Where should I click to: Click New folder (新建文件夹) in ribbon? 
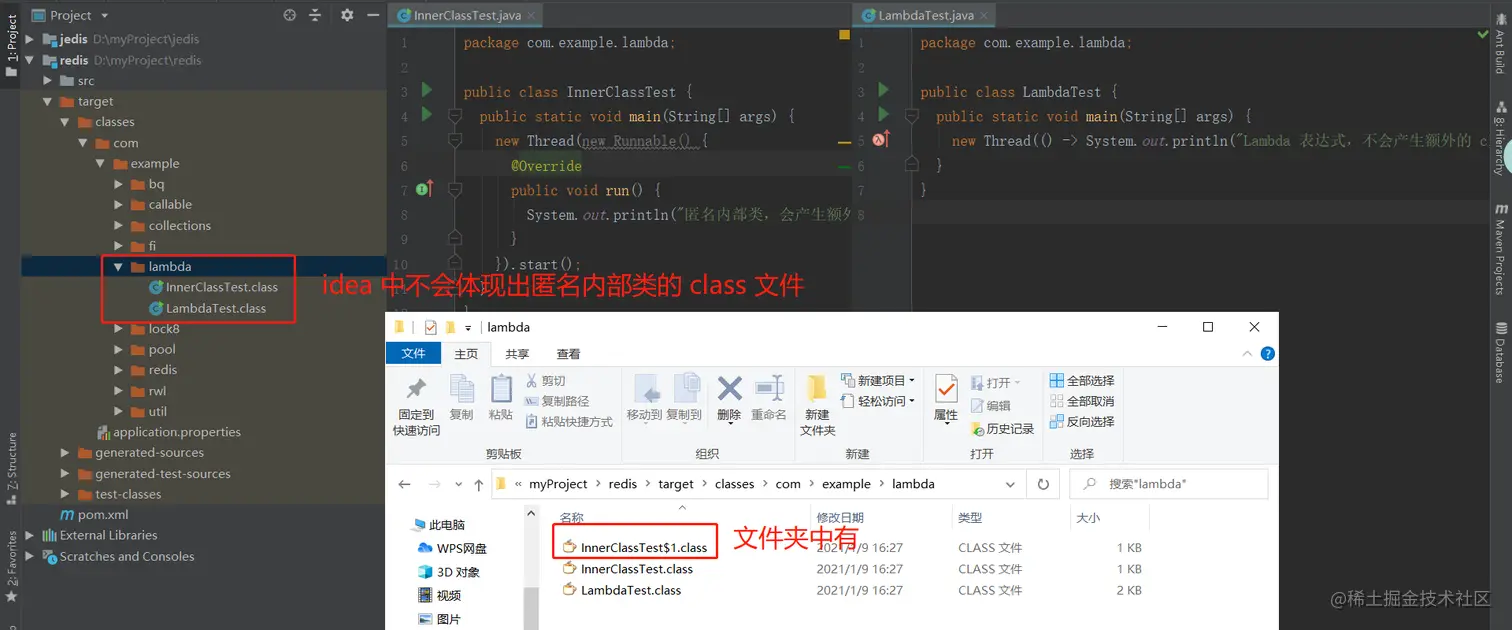817,405
